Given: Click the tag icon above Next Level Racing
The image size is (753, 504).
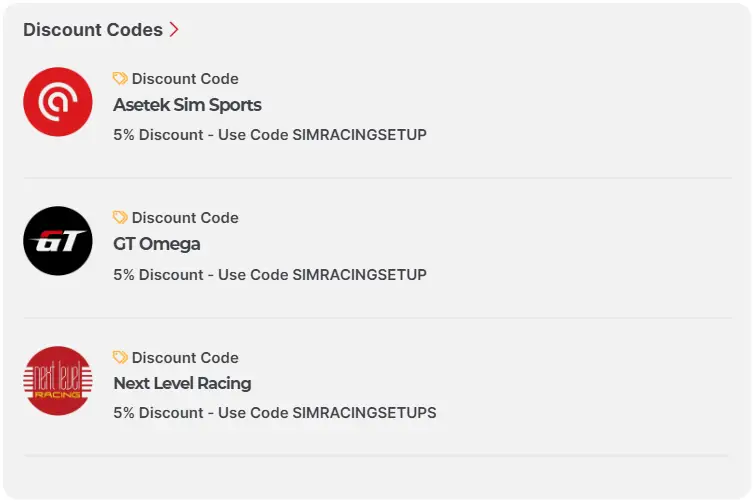Looking at the screenshot, I should 120,358.
